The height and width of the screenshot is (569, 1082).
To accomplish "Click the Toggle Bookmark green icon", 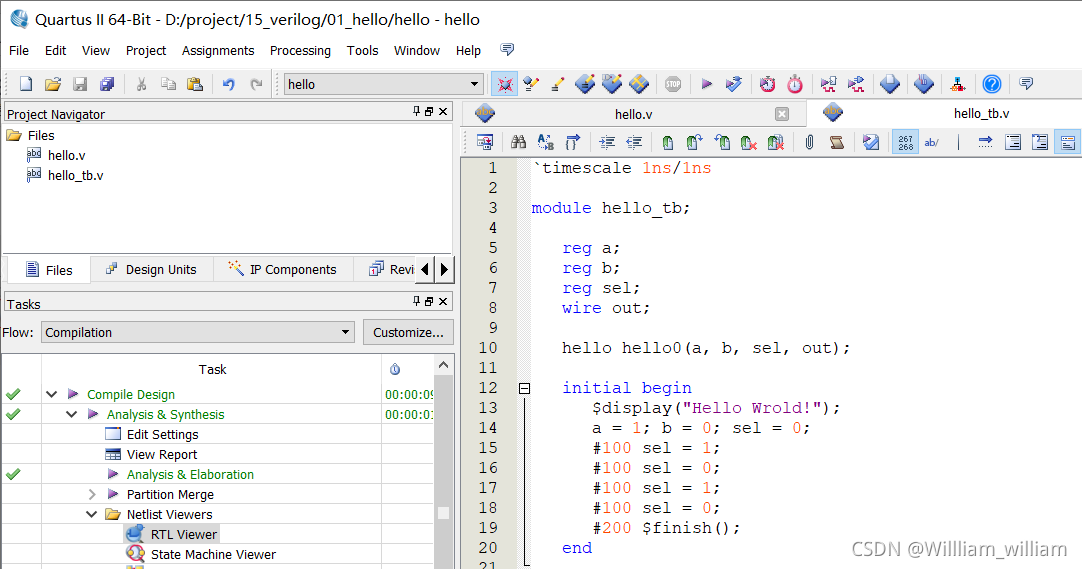I will [x=667, y=142].
